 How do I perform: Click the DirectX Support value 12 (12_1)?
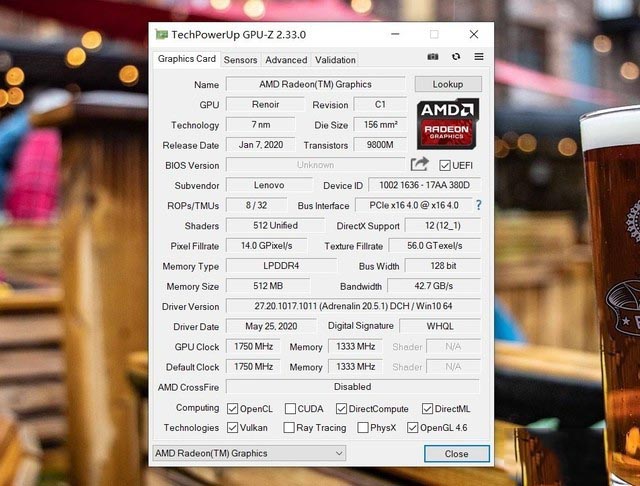click(443, 225)
